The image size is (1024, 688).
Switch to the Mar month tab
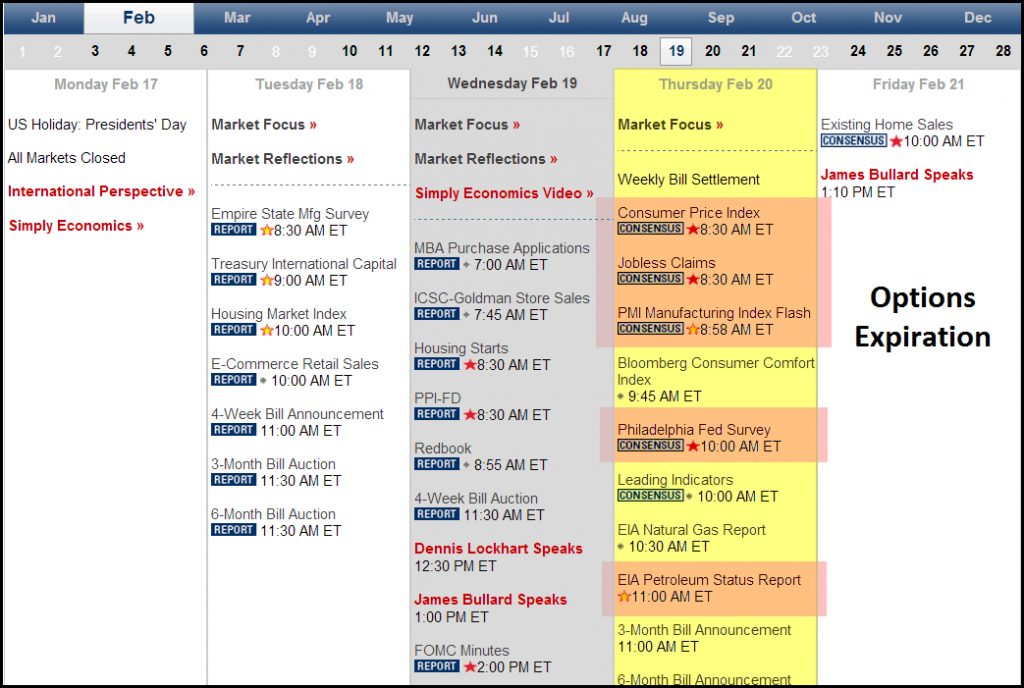[x=237, y=18]
